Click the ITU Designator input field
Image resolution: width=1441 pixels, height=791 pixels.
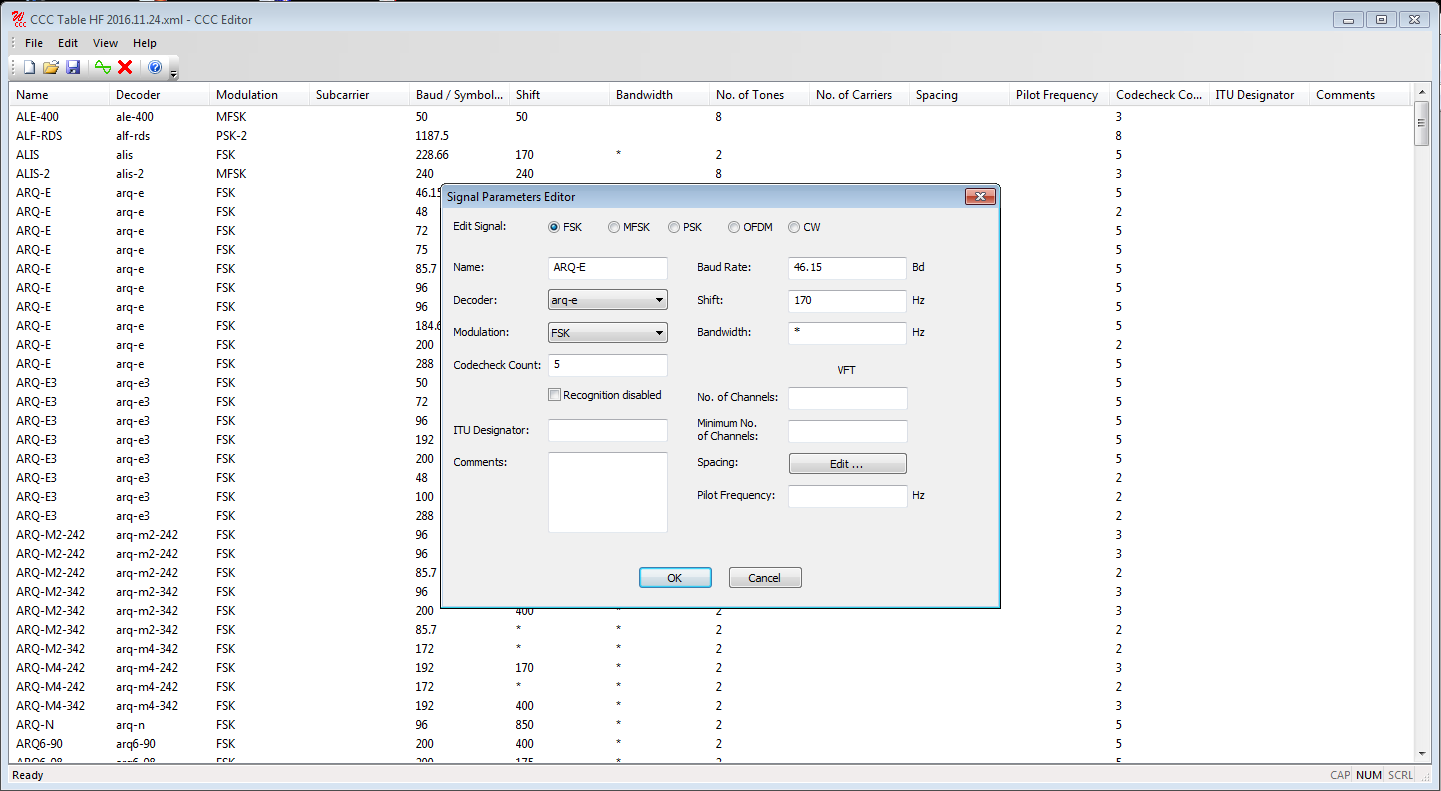pos(608,430)
